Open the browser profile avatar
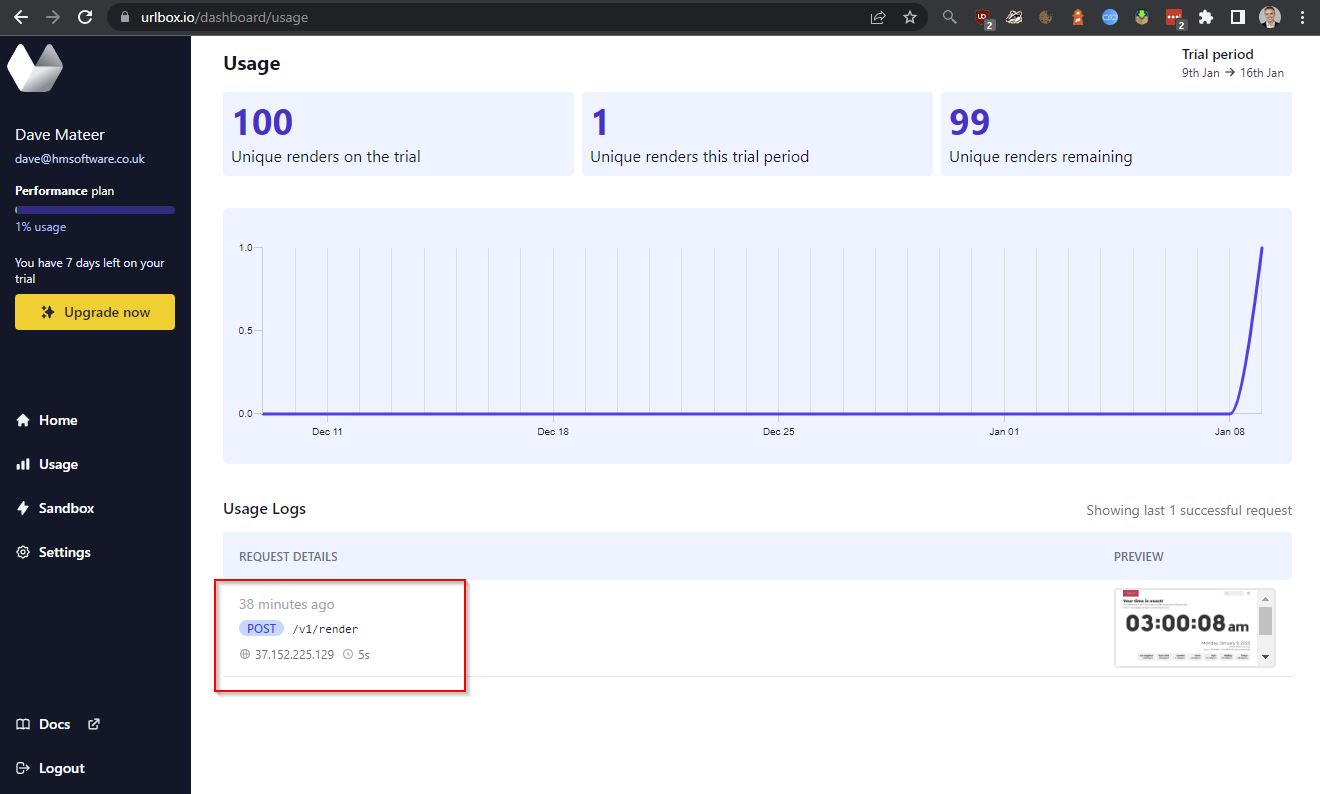This screenshot has height=794, width=1320. (x=1269, y=17)
